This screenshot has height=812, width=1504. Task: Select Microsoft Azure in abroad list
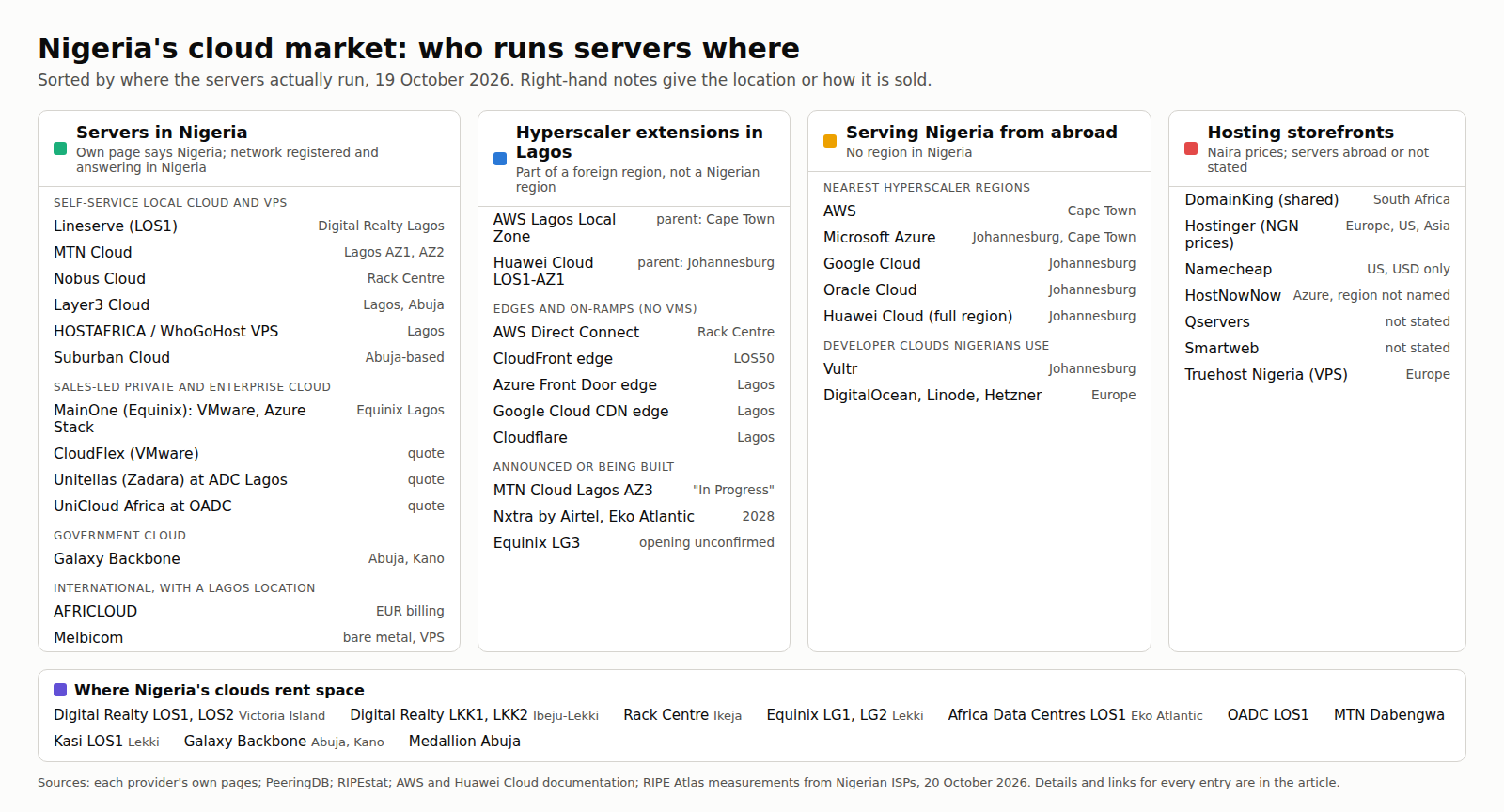coord(979,237)
